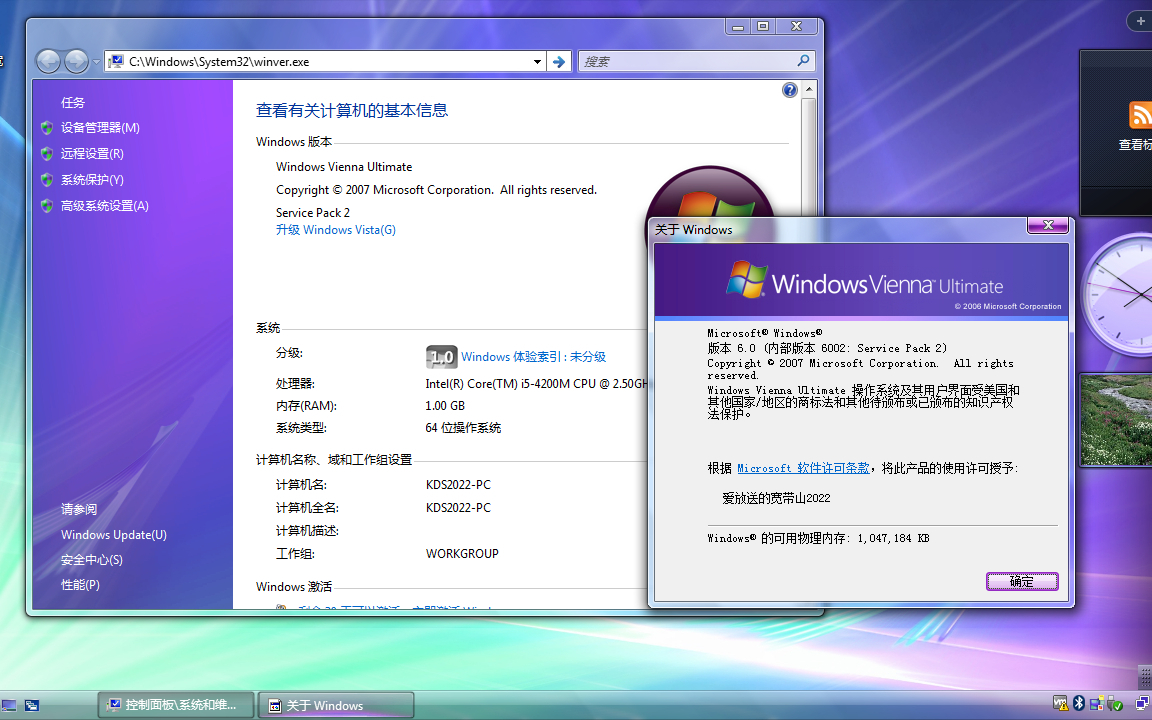Click the Windows flag logo in About dialog
Image resolution: width=1152 pixels, height=720 pixels.
point(746,279)
